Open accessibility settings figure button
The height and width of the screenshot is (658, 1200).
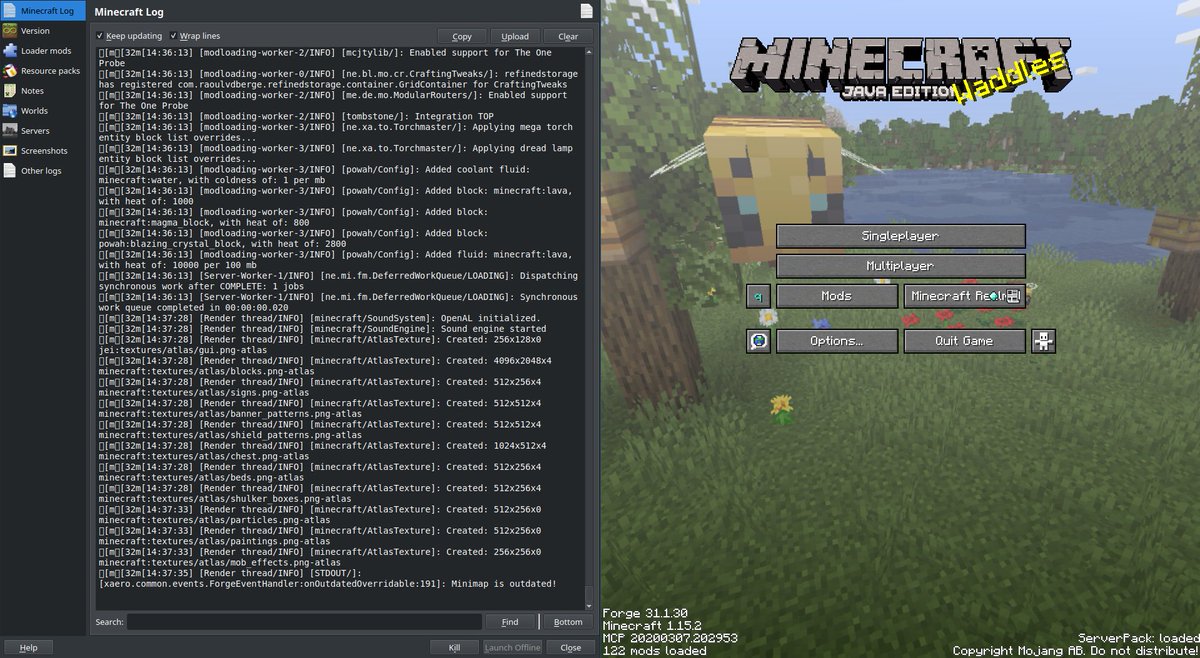click(1044, 341)
